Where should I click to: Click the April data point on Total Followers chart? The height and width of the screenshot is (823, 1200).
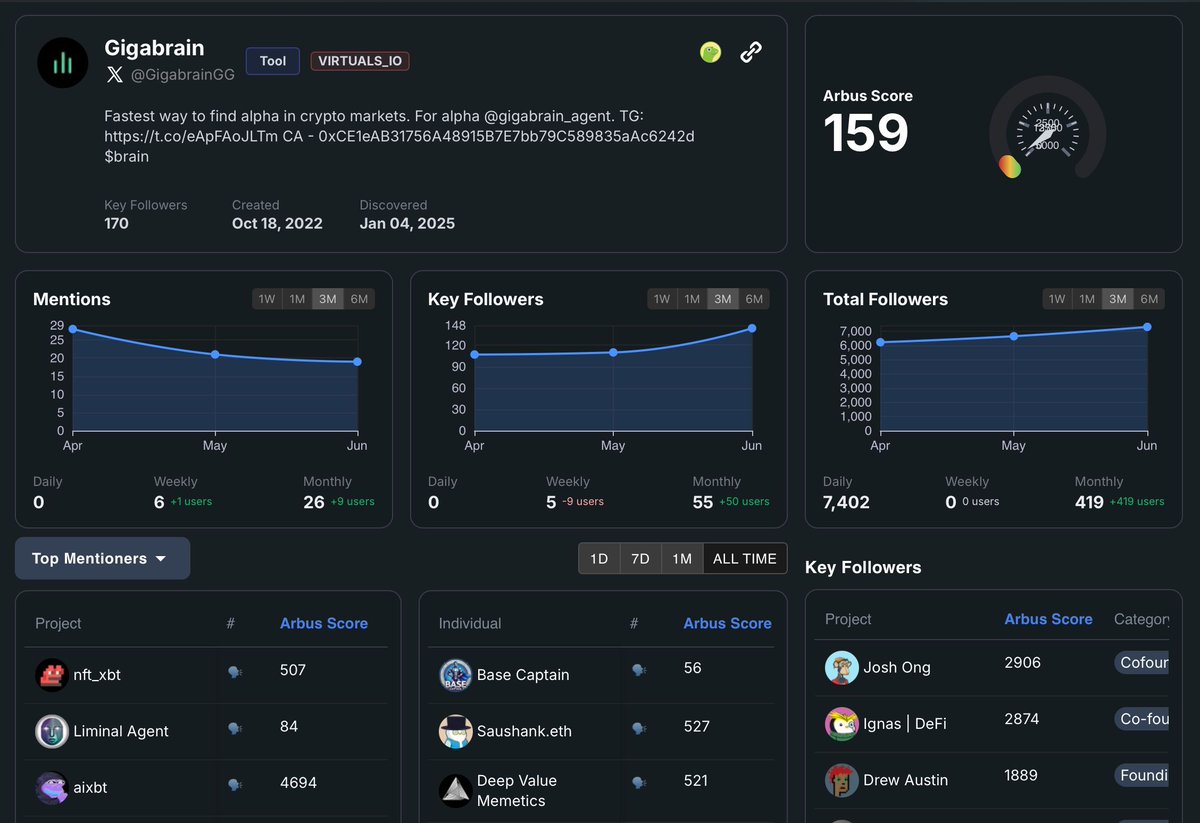pyautogui.click(x=880, y=342)
